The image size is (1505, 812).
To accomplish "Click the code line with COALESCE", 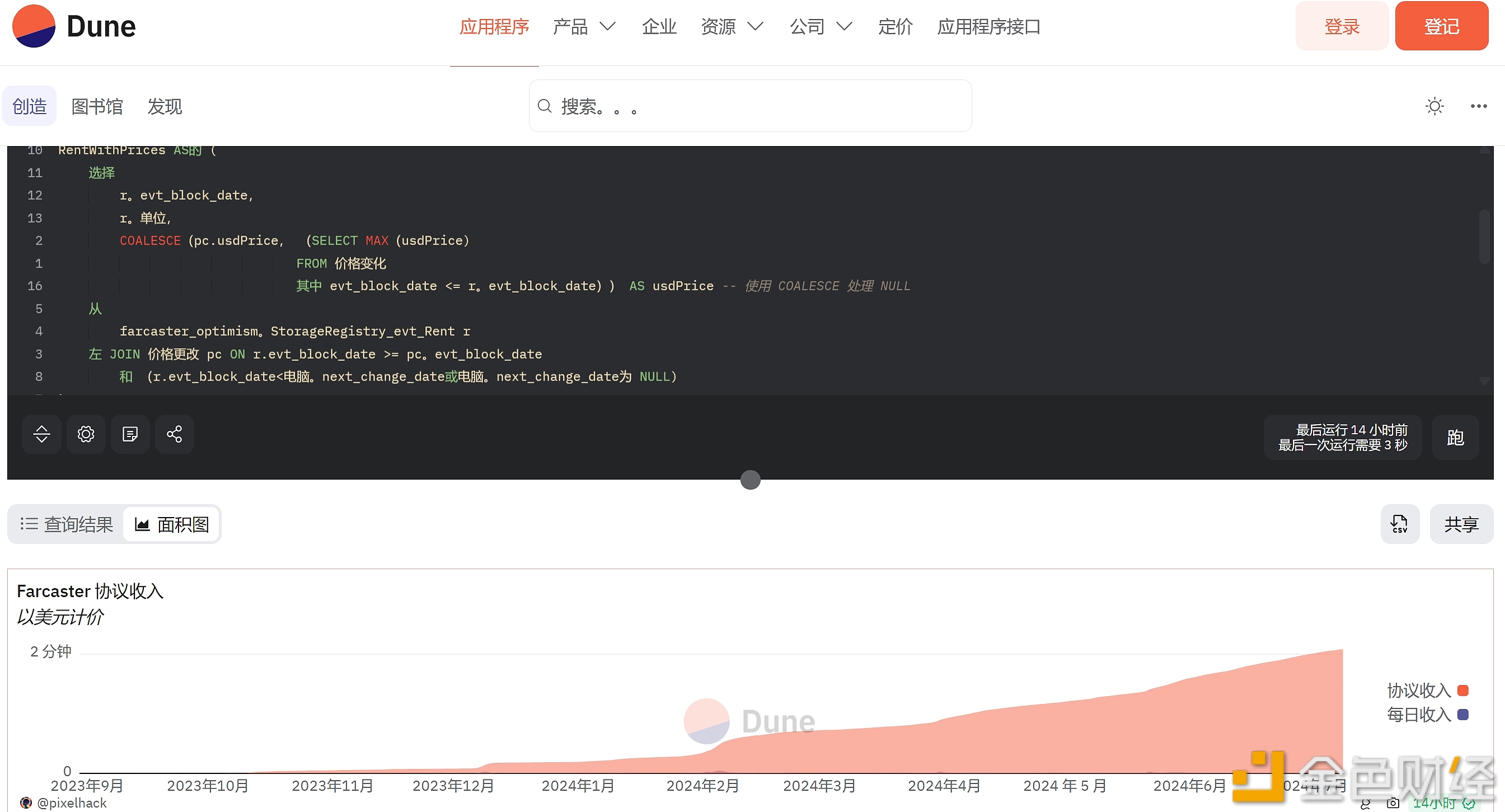I will [294, 240].
